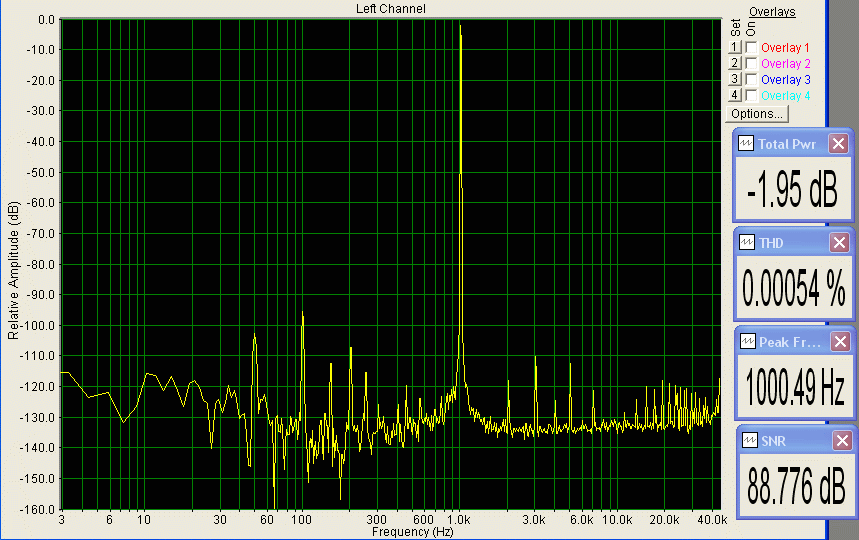Close the Total Pwr meter window
859x540 pixels.
pos(838,143)
